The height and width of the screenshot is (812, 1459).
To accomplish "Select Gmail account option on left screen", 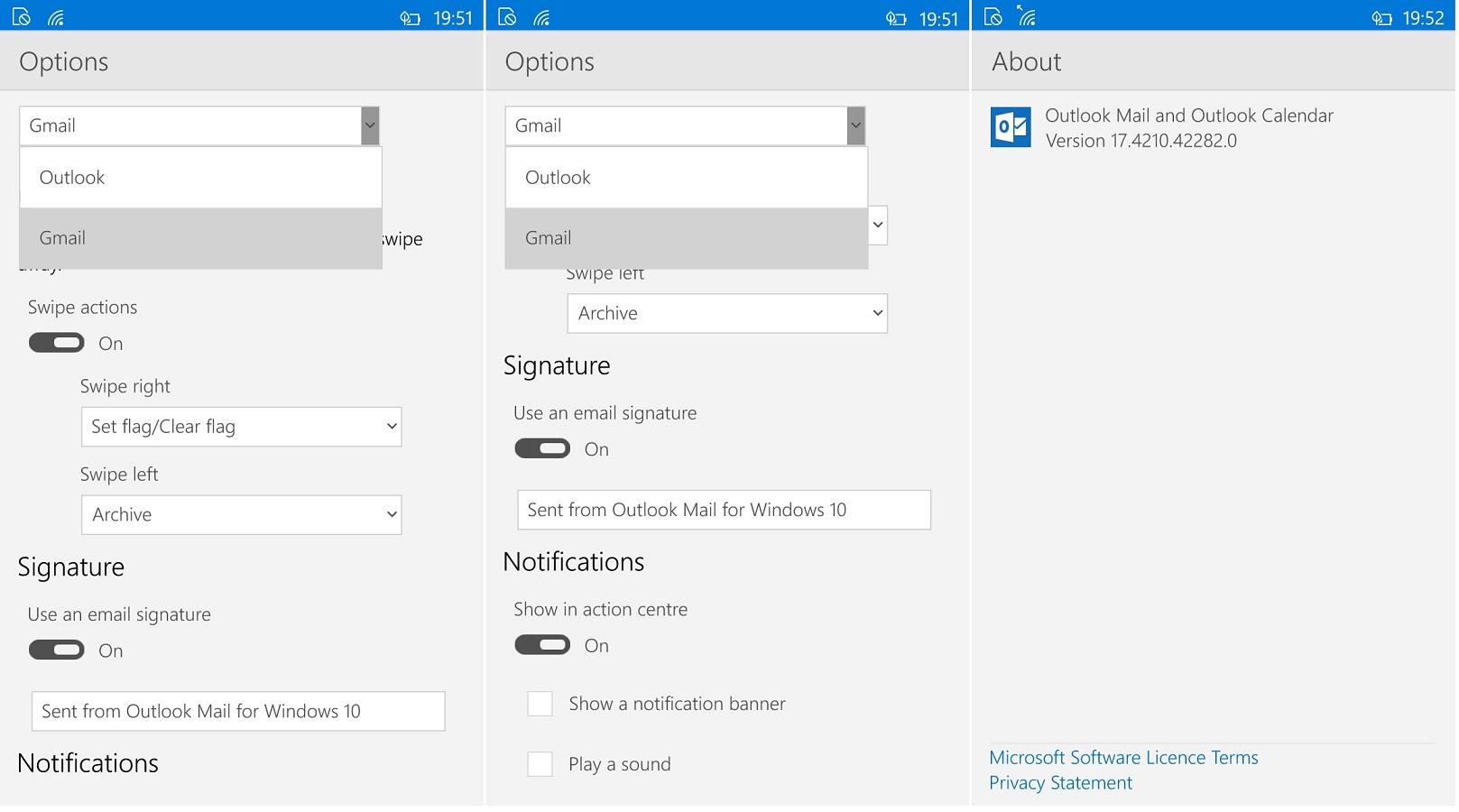I will 200,238.
